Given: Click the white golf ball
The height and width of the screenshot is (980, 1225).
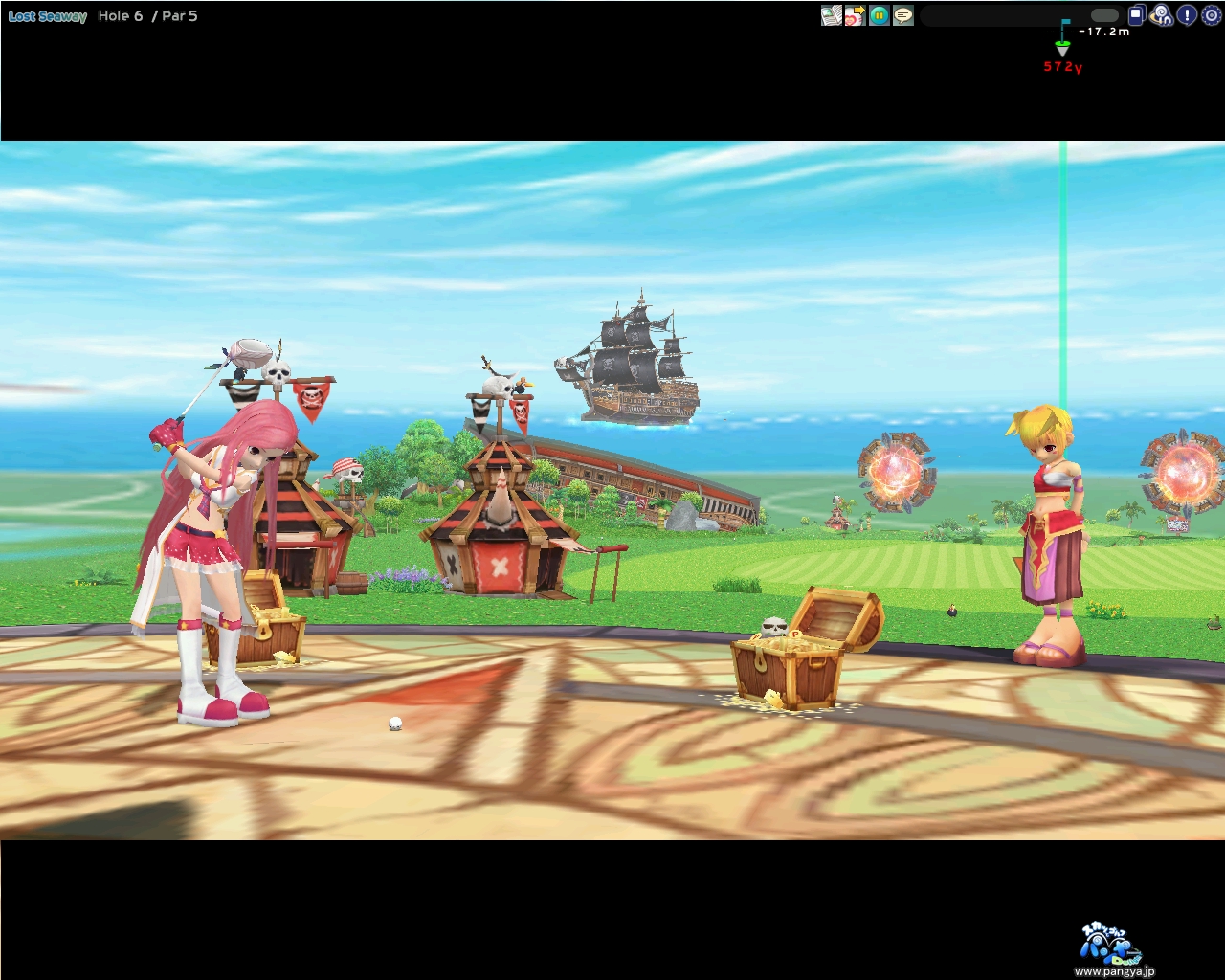Looking at the screenshot, I should (395, 724).
